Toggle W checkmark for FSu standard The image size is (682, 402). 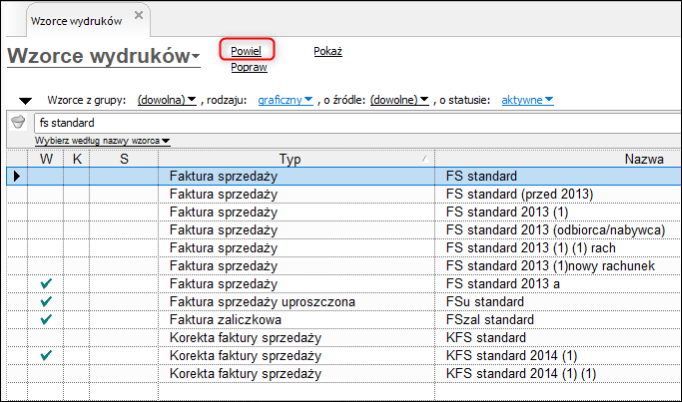point(46,302)
